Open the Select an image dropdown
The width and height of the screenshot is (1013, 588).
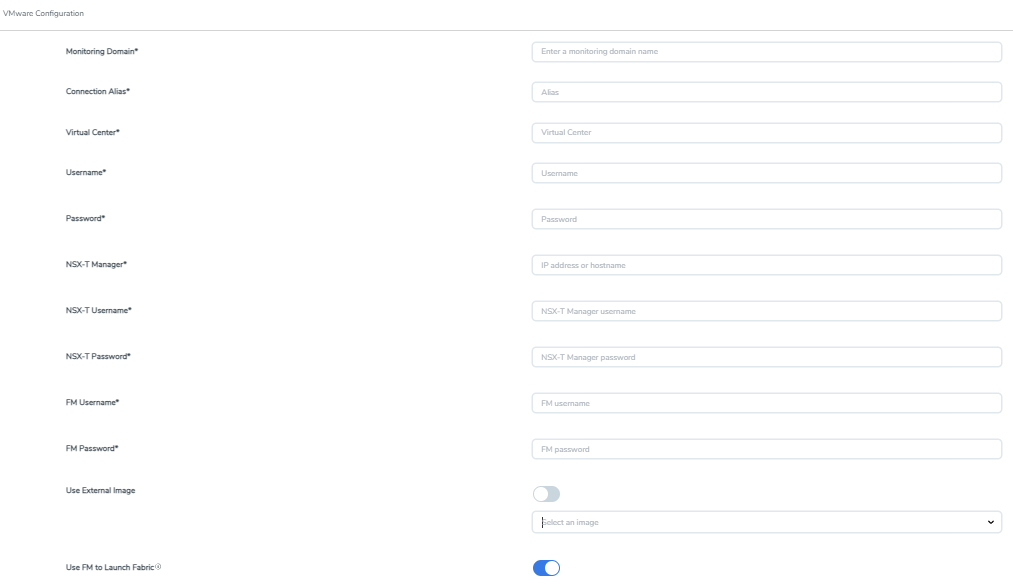(766, 522)
